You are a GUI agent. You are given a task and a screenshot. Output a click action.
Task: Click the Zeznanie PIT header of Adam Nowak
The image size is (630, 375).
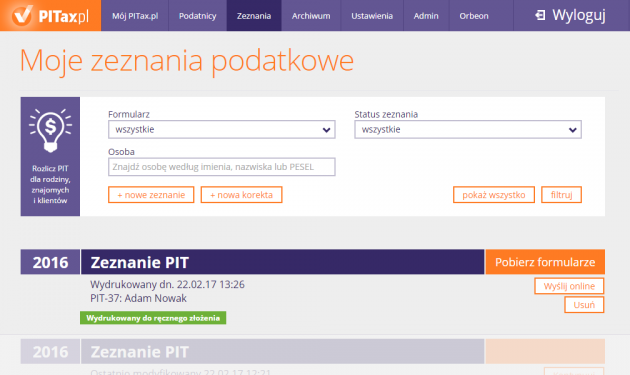[x=282, y=262]
